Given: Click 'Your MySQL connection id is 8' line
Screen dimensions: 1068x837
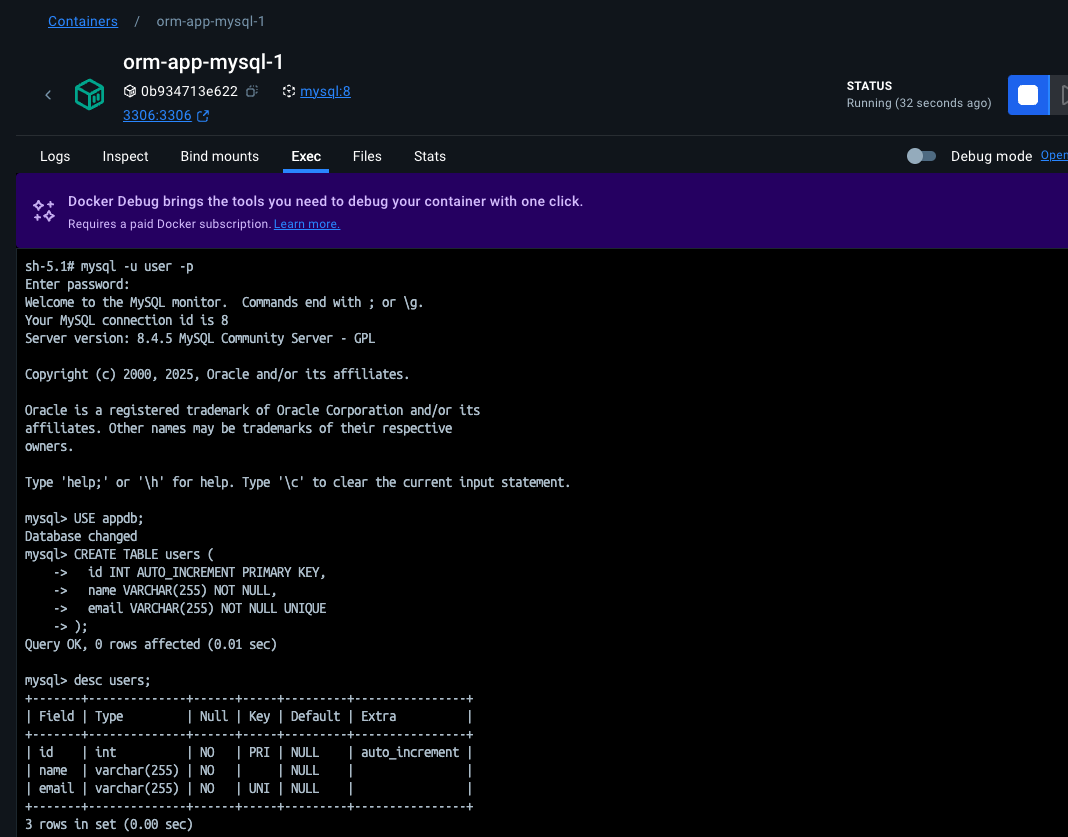Looking at the screenshot, I should (x=127, y=320).
